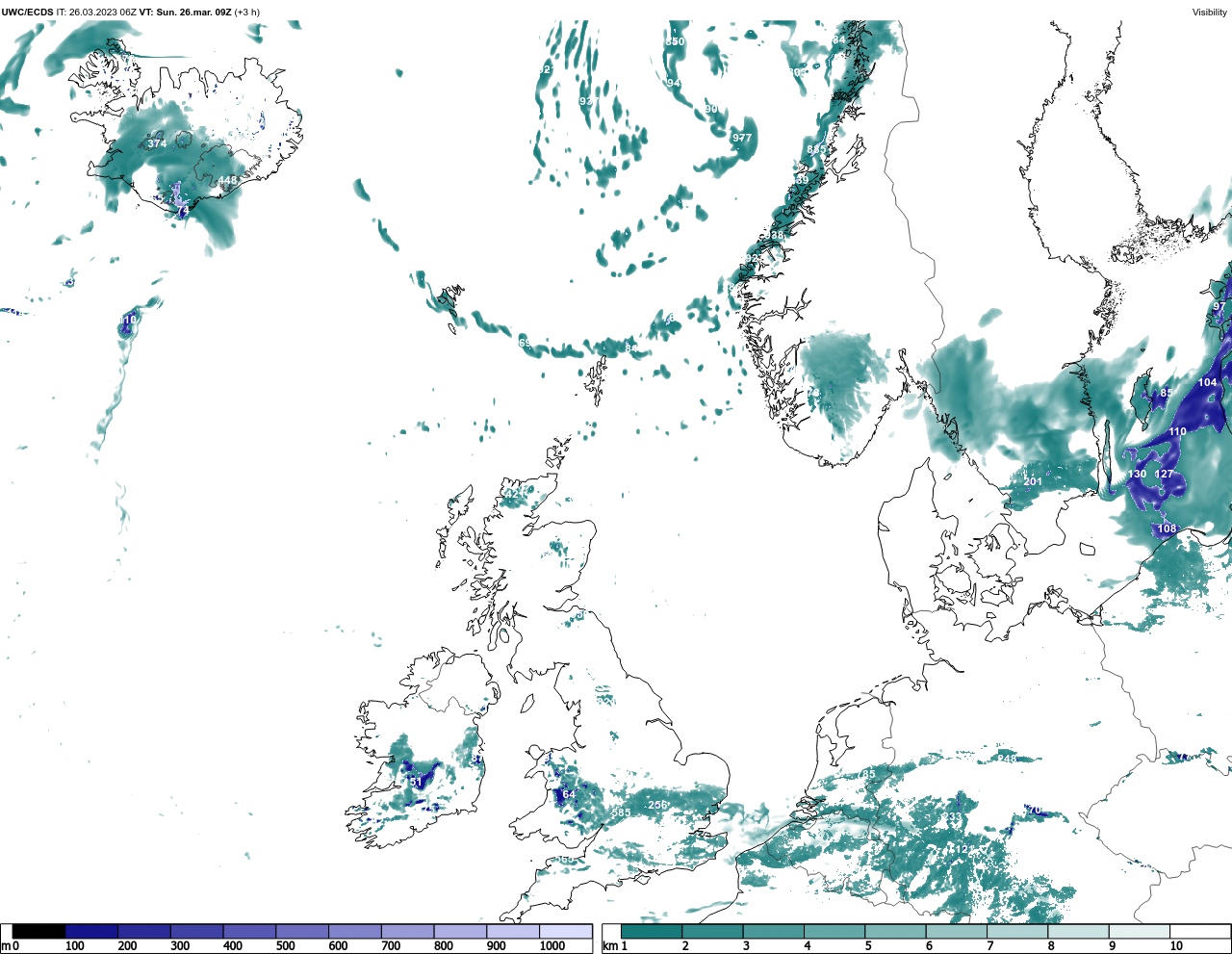Click the '127' value in the Baltic Sea
The height and width of the screenshot is (954, 1232).
coord(1164,474)
